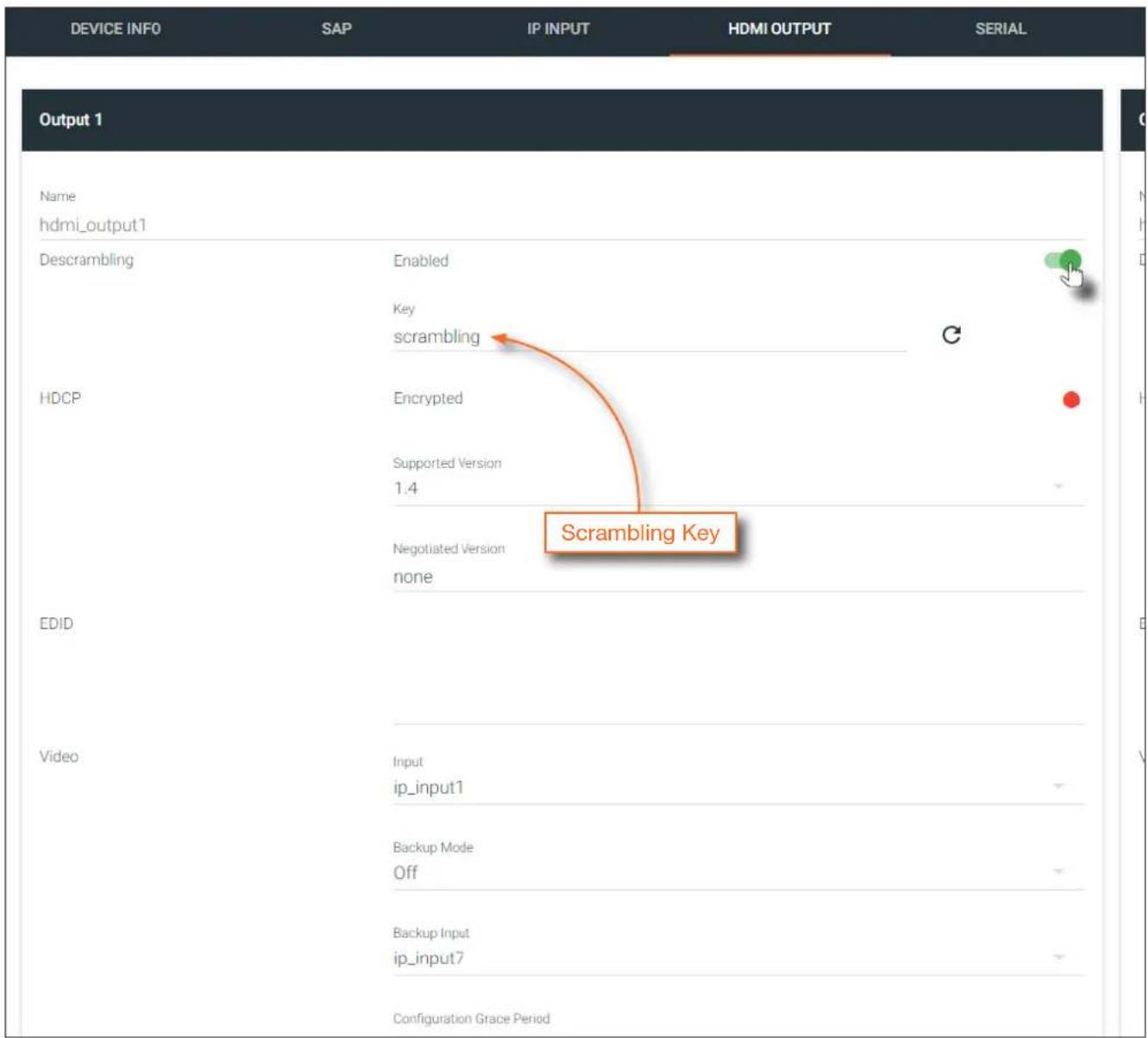Click the Enabled text beside Descrambling
1148x1038 pixels.
pos(421,260)
